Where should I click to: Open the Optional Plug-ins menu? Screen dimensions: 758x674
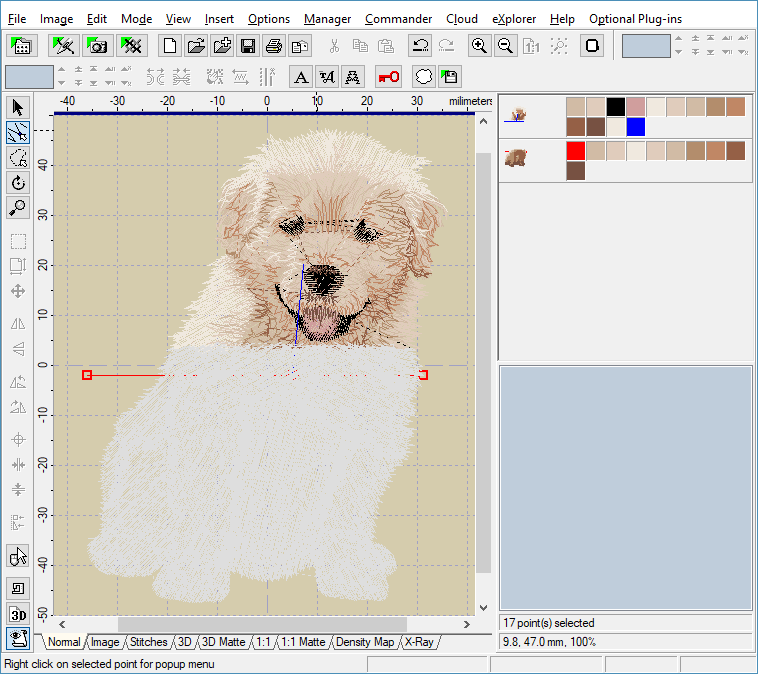[638, 19]
